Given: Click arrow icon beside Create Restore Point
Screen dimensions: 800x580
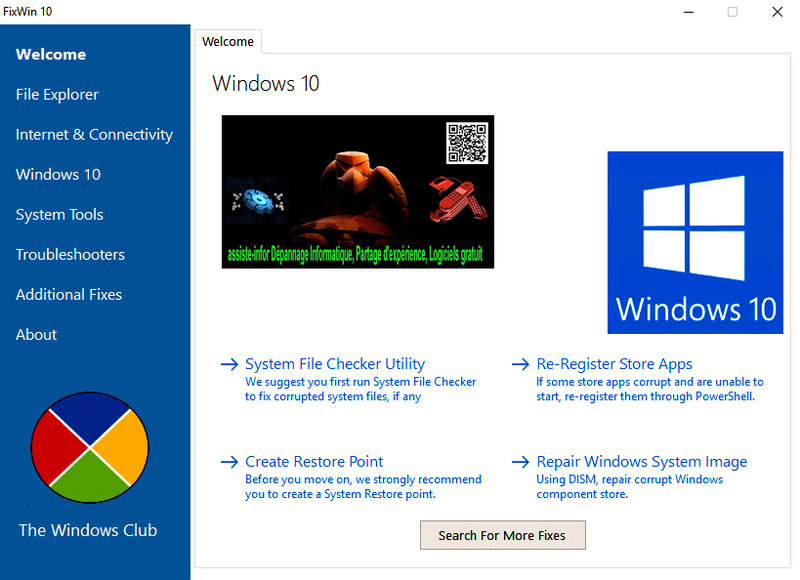Looking at the screenshot, I should tap(230, 462).
